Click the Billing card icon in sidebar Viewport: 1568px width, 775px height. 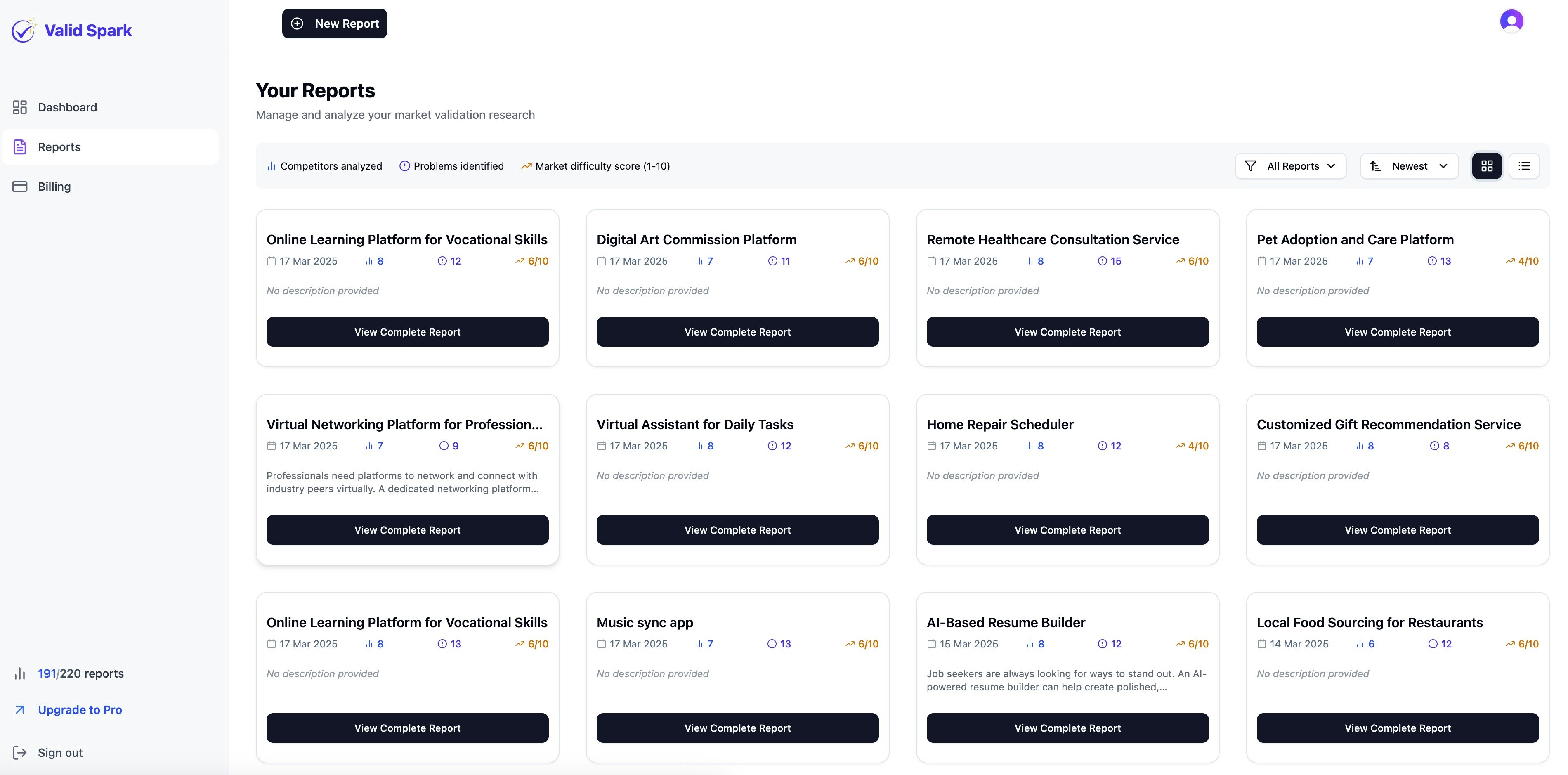pos(19,186)
